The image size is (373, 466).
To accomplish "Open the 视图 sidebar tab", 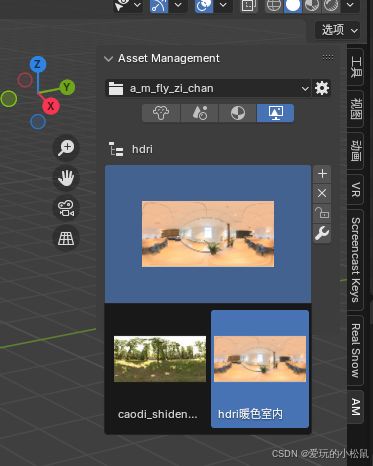I will (356, 109).
